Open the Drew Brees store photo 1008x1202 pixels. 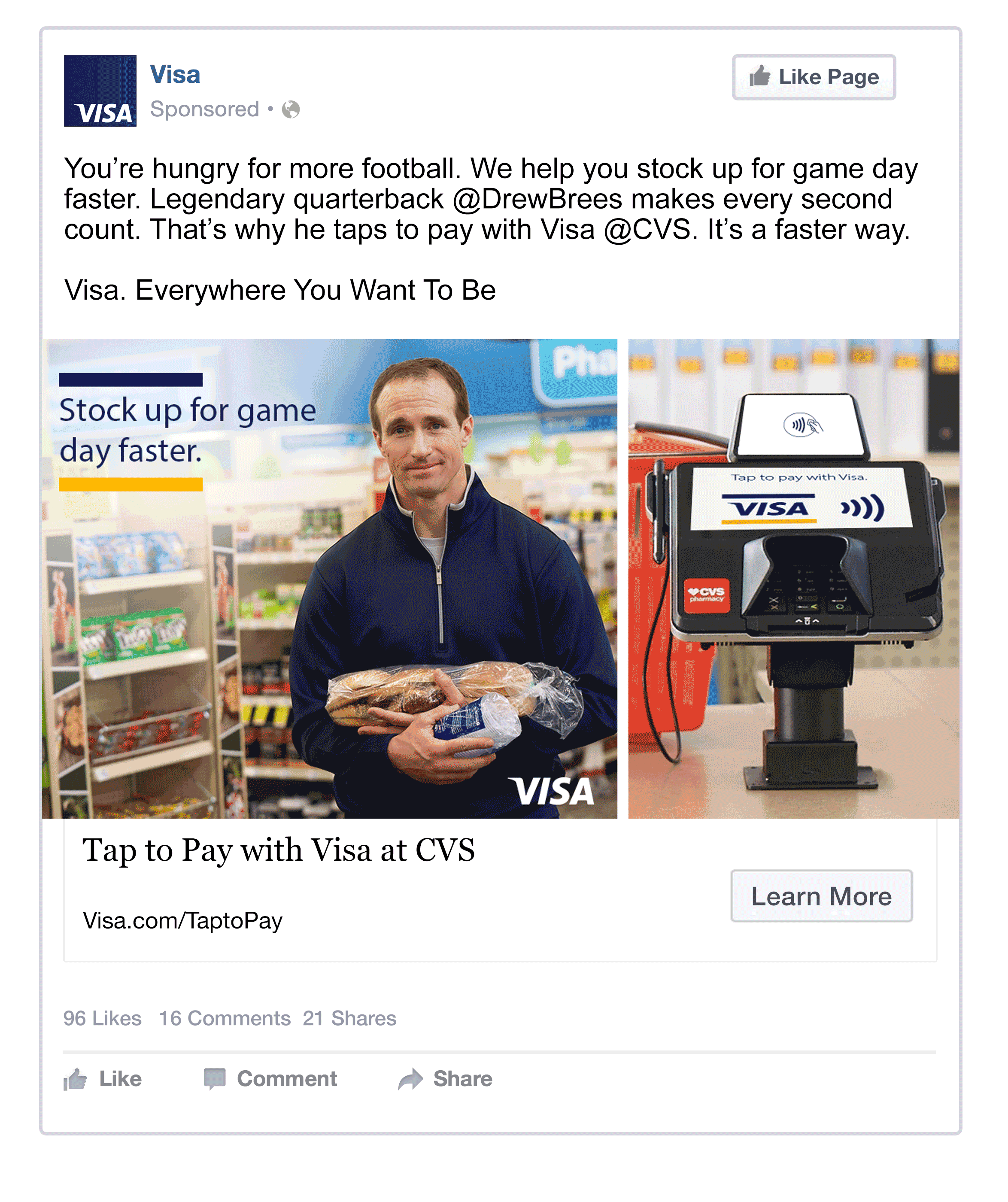point(330,578)
